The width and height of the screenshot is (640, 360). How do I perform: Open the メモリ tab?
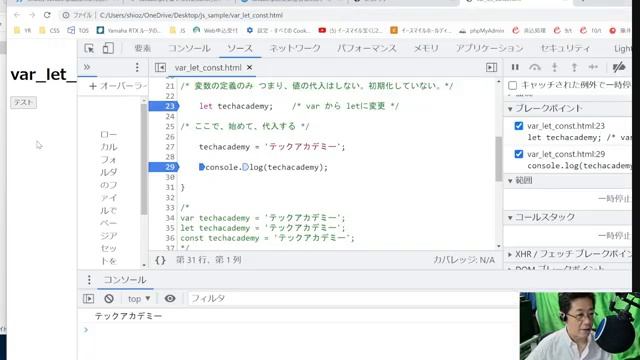pyautogui.click(x=426, y=49)
